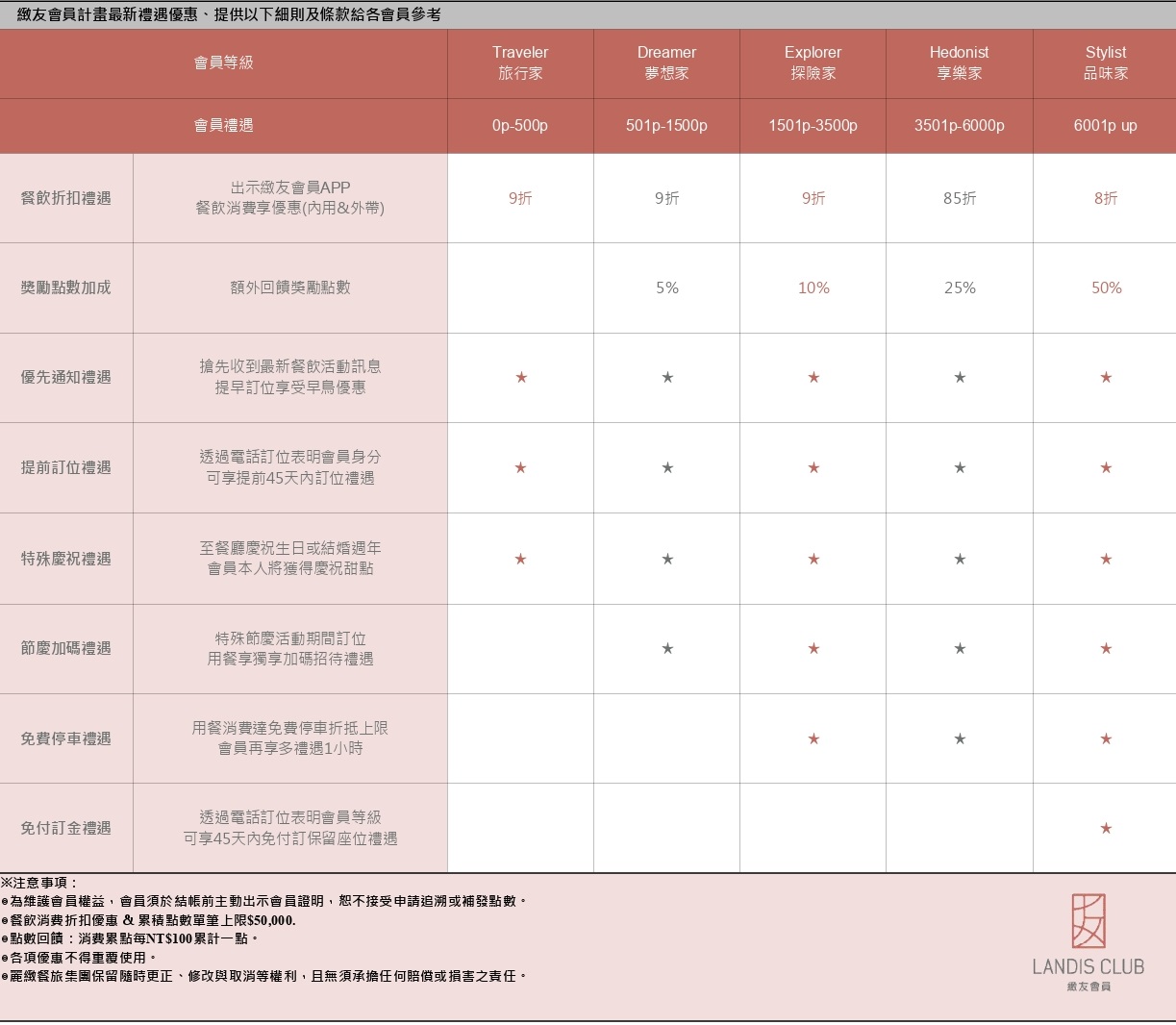Click the 各項優惠不得重覆使用 note
1176x1025 pixels.
point(79,958)
